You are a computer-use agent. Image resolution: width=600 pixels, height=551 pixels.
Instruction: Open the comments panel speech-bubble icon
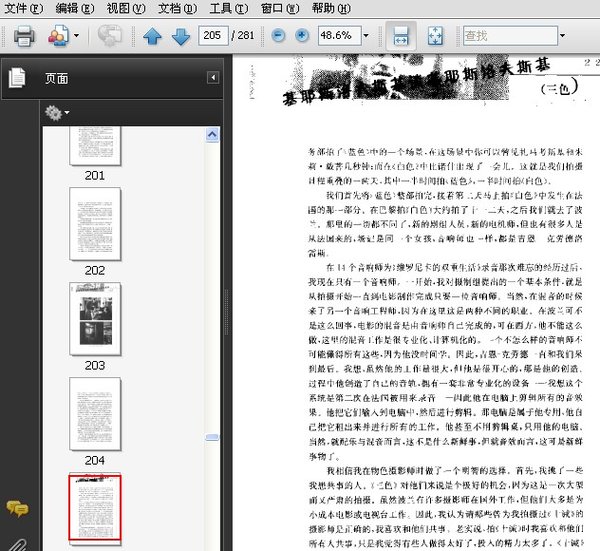(17, 508)
